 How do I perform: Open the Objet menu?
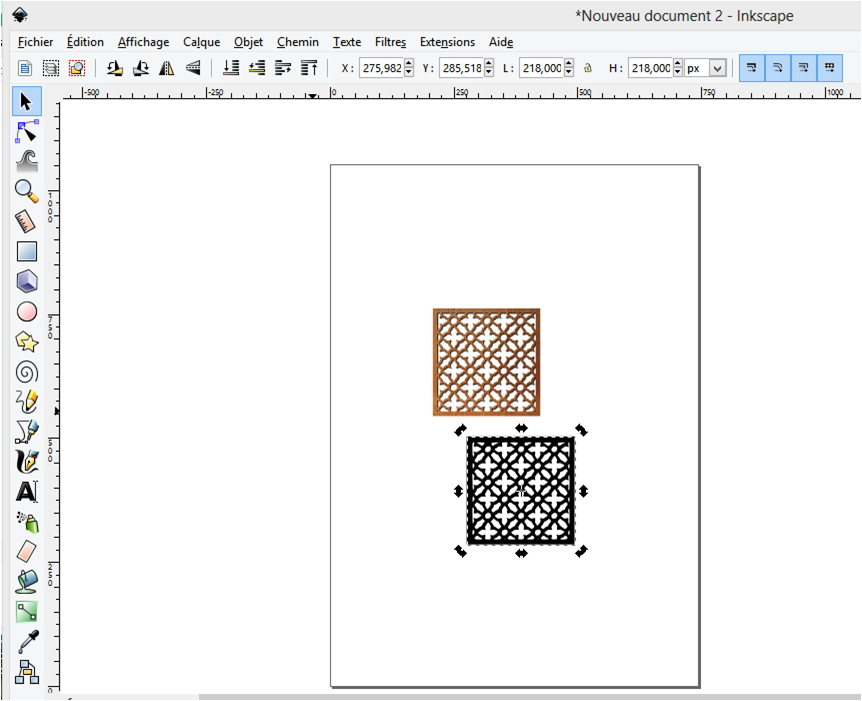point(248,42)
